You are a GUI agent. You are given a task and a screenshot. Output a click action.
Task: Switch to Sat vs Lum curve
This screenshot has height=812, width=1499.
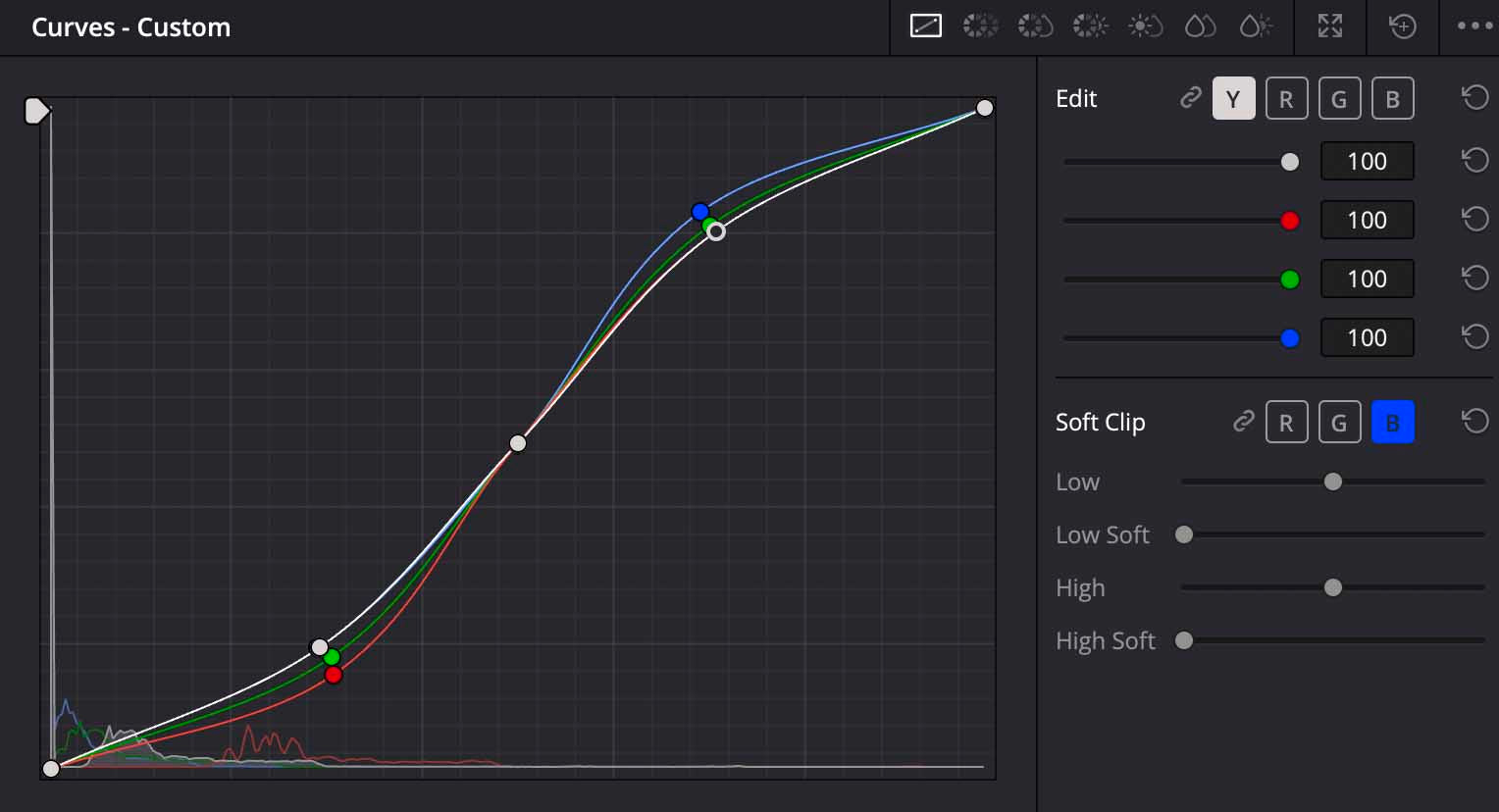pos(1256,26)
